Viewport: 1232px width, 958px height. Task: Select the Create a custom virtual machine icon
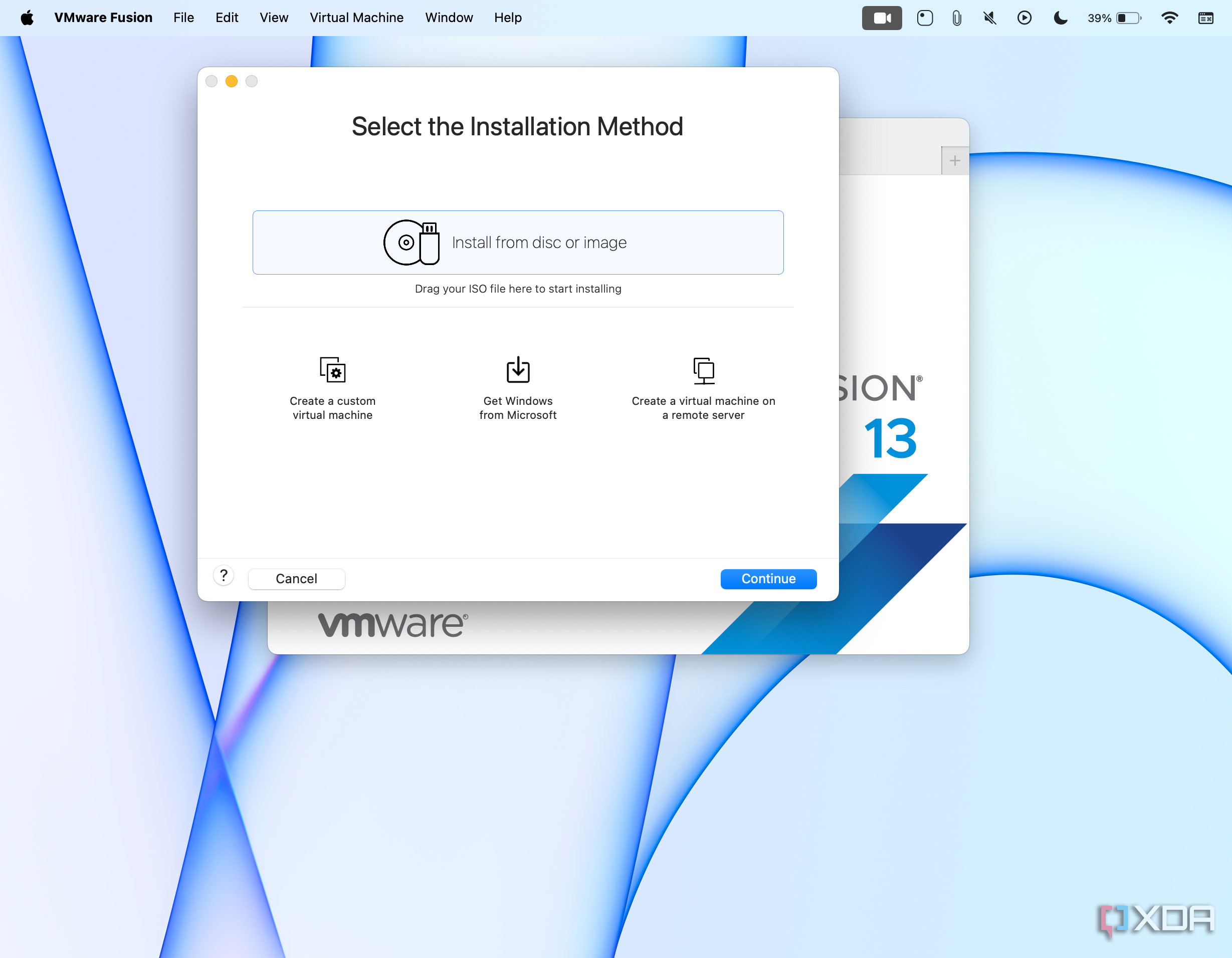coord(332,370)
